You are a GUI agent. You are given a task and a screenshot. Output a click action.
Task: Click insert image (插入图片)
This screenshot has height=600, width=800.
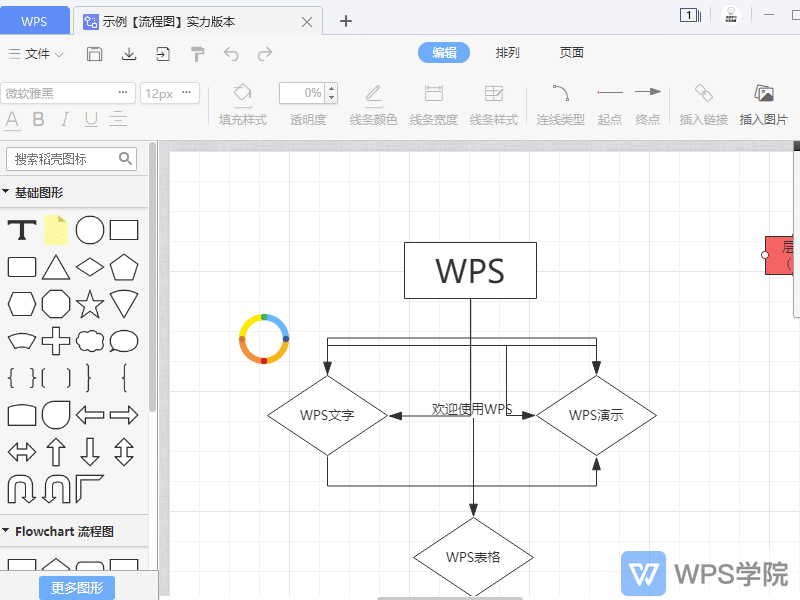pyautogui.click(x=764, y=105)
